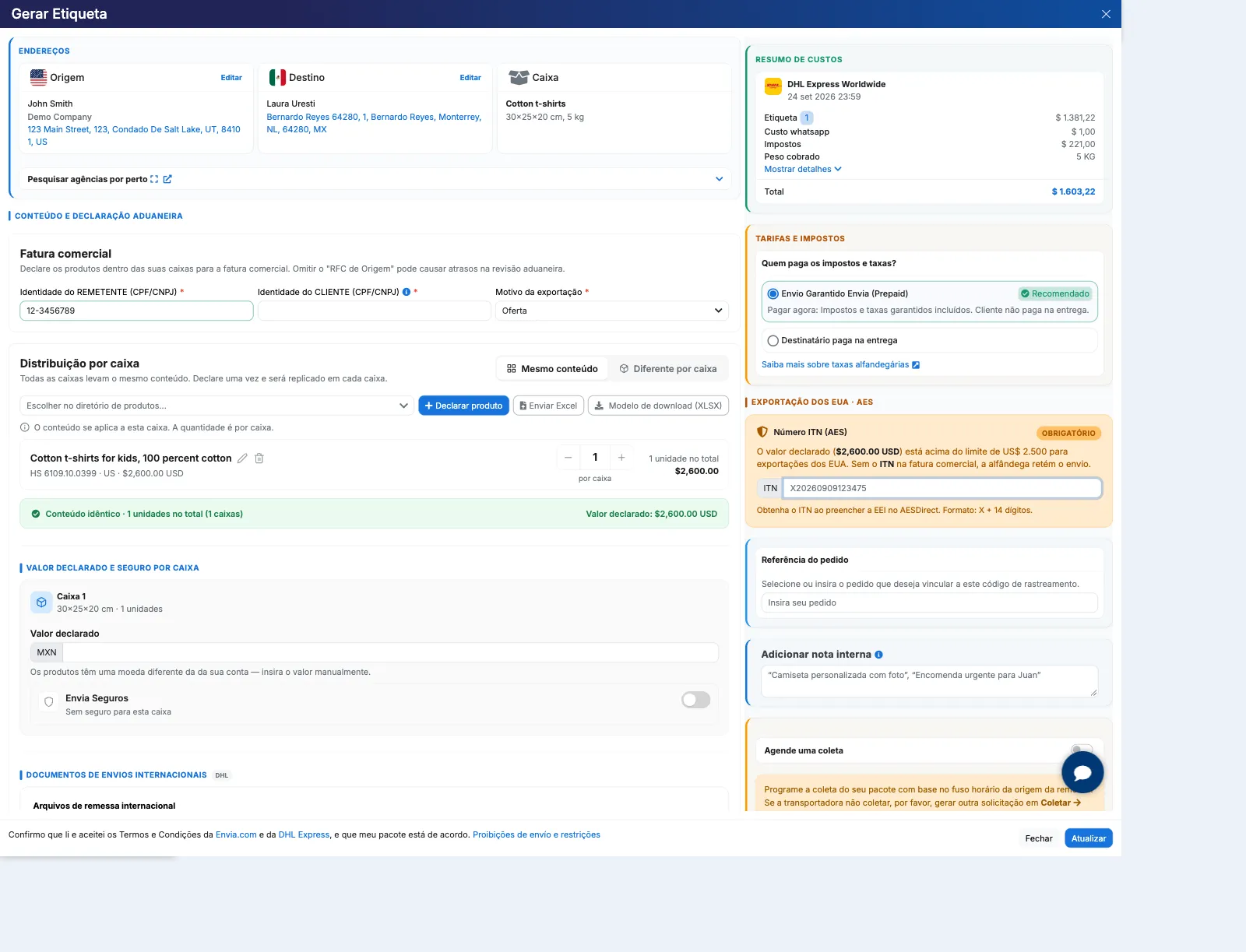The height and width of the screenshot is (952, 1246).
Task: Click the Etiqueta count badge
Action: 807,118
